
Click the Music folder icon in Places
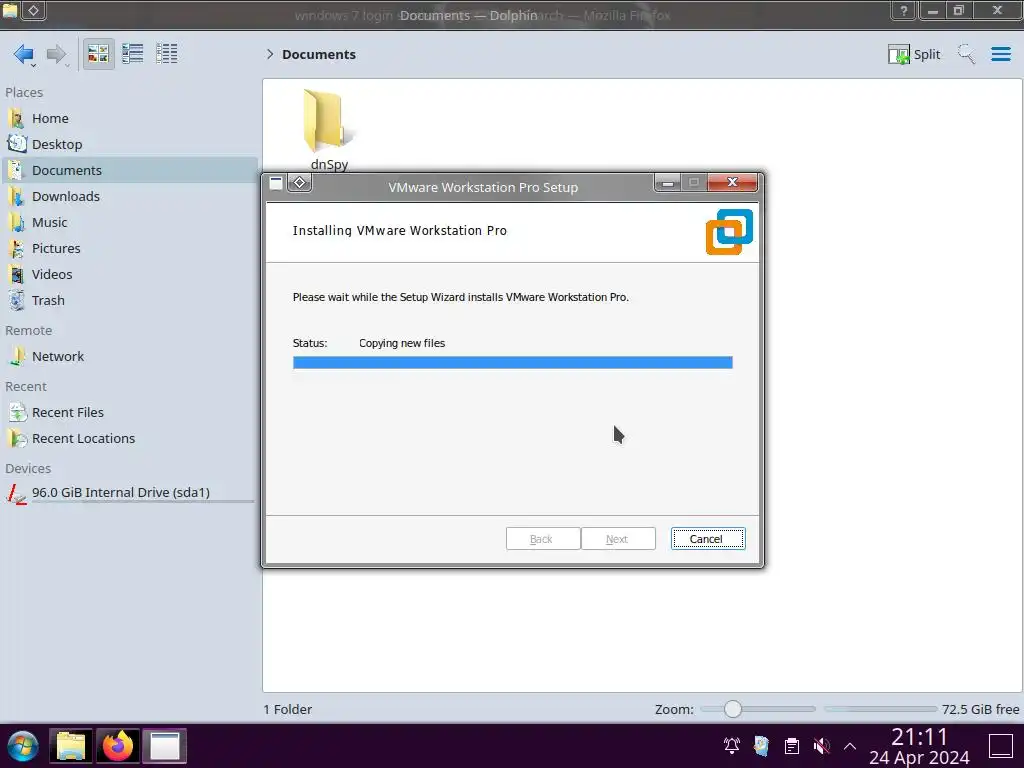coord(16,223)
